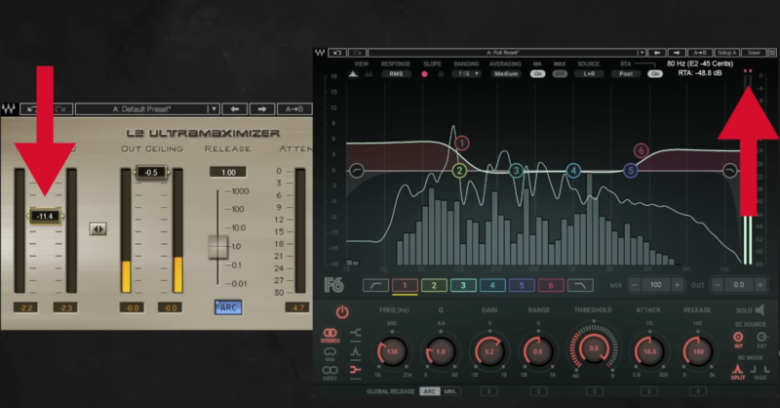Select the F6 RTA filled spectrum view icon

click(x=353, y=74)
